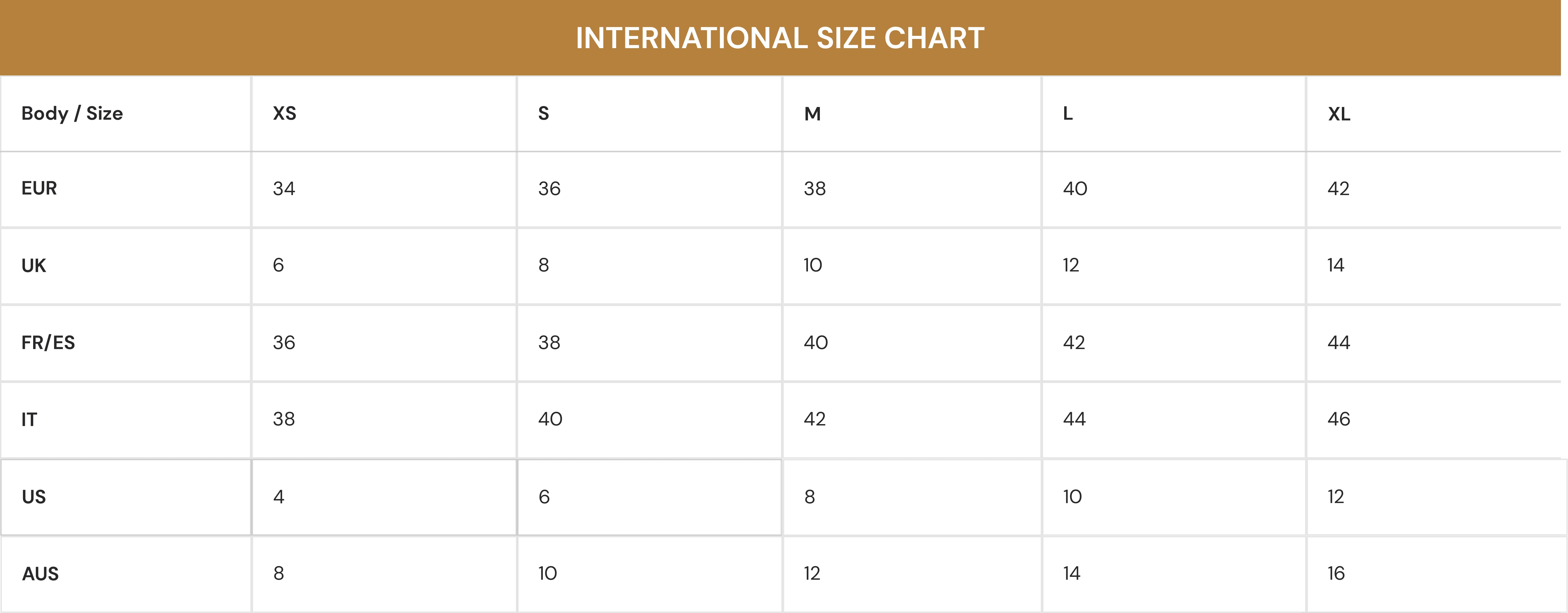Select the FR/ES row label

click(x=48, y=343)
